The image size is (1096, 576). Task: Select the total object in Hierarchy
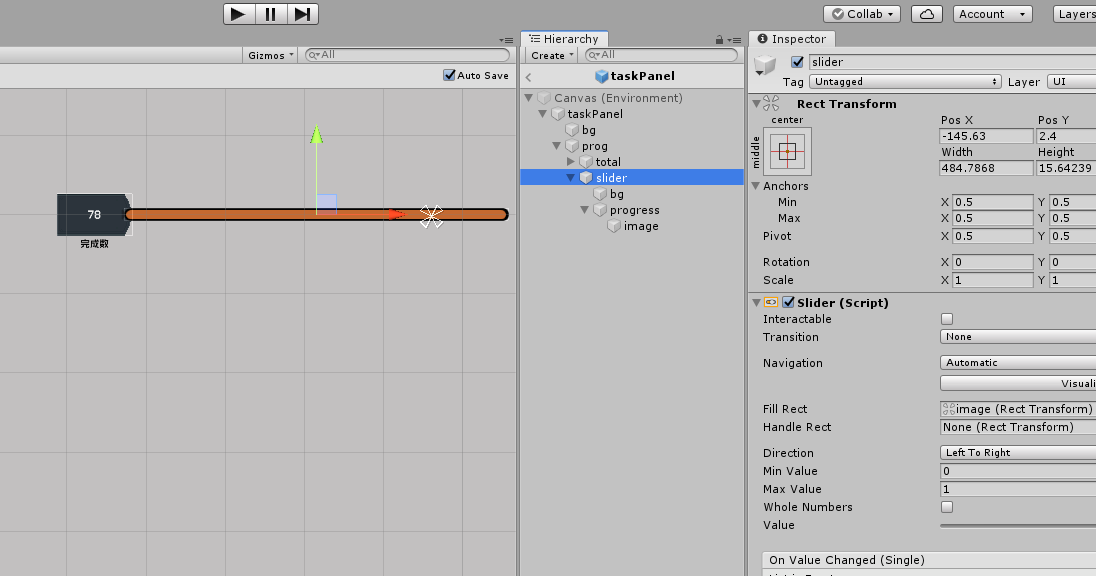608,161
